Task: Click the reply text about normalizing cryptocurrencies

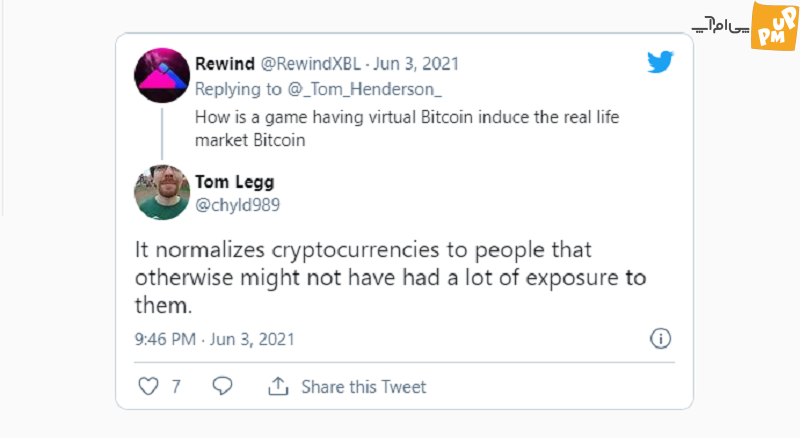Action: [390, 278]
